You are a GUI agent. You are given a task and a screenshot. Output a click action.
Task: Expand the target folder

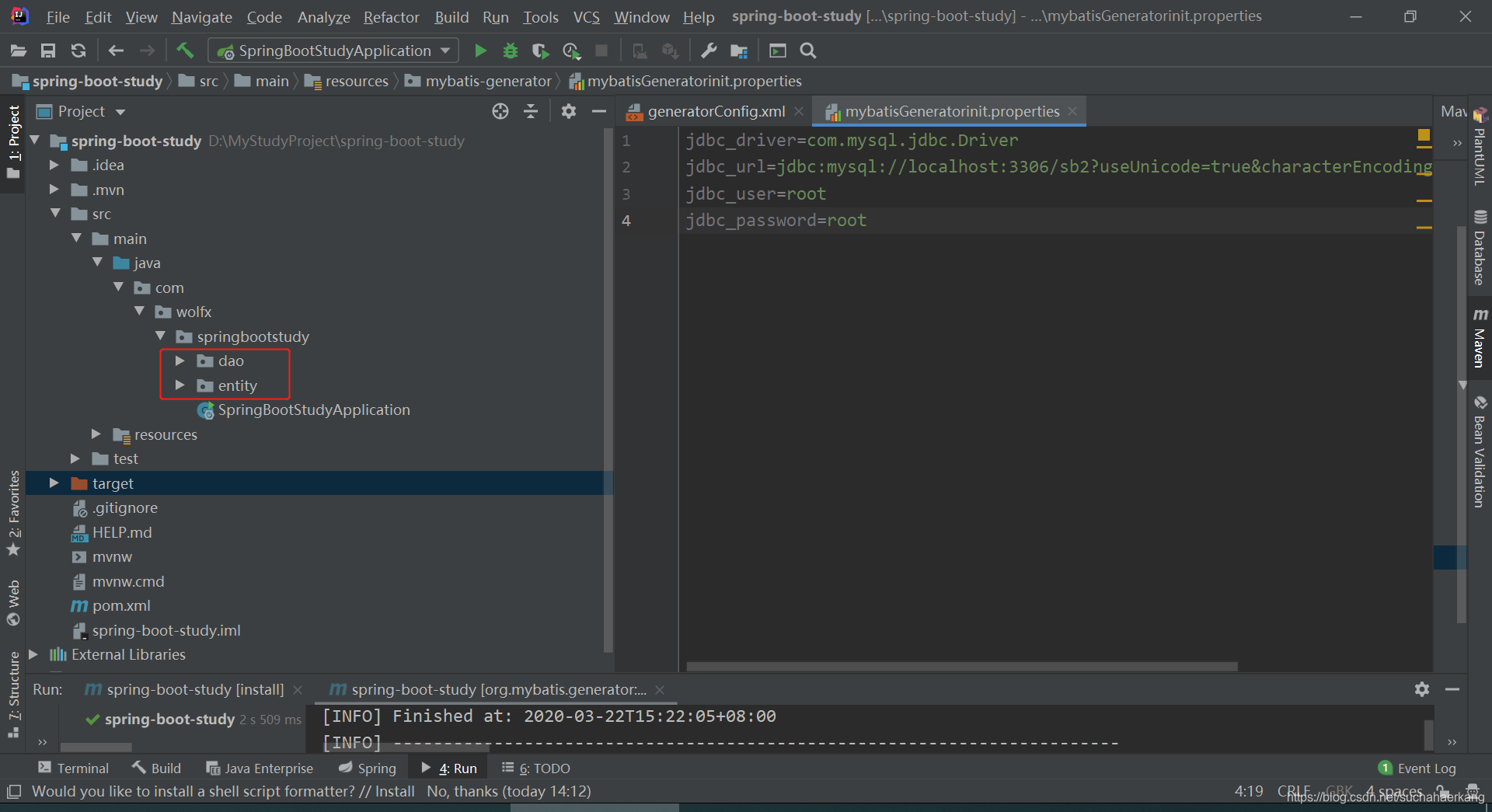point(54,483)
